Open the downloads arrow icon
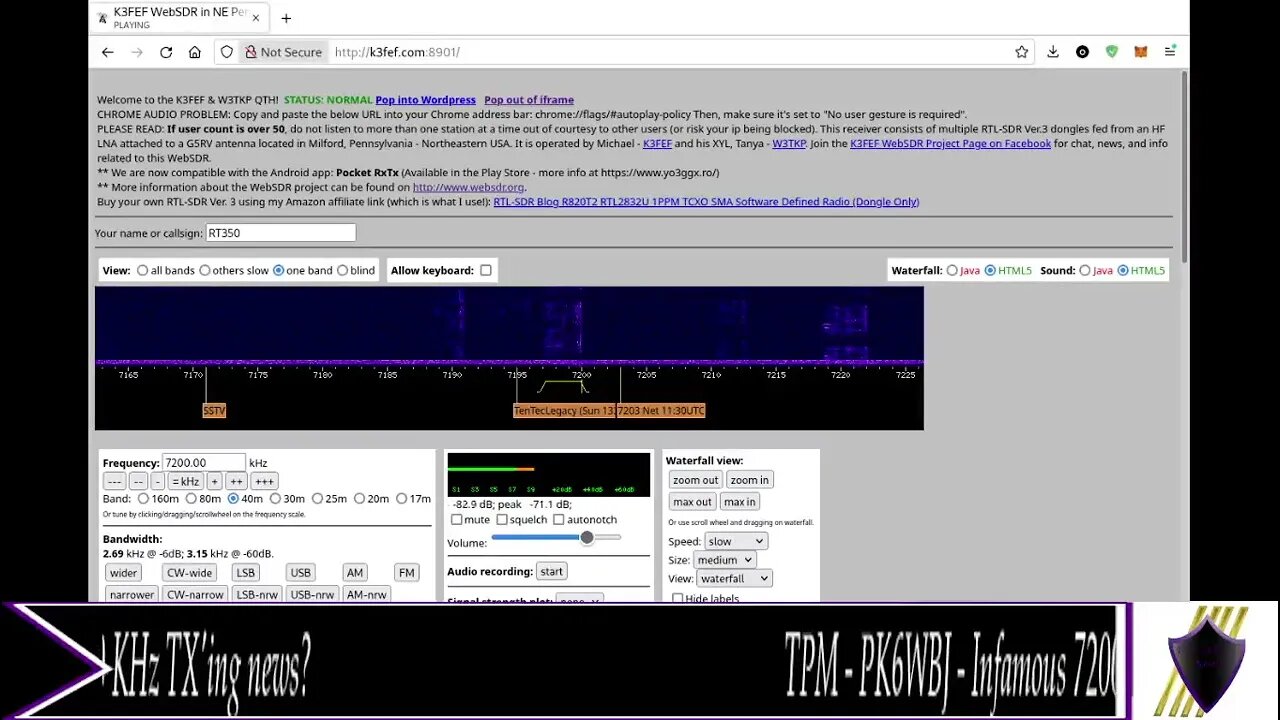The height and width of the screenshot is (720, 1280). (1053, 52)
